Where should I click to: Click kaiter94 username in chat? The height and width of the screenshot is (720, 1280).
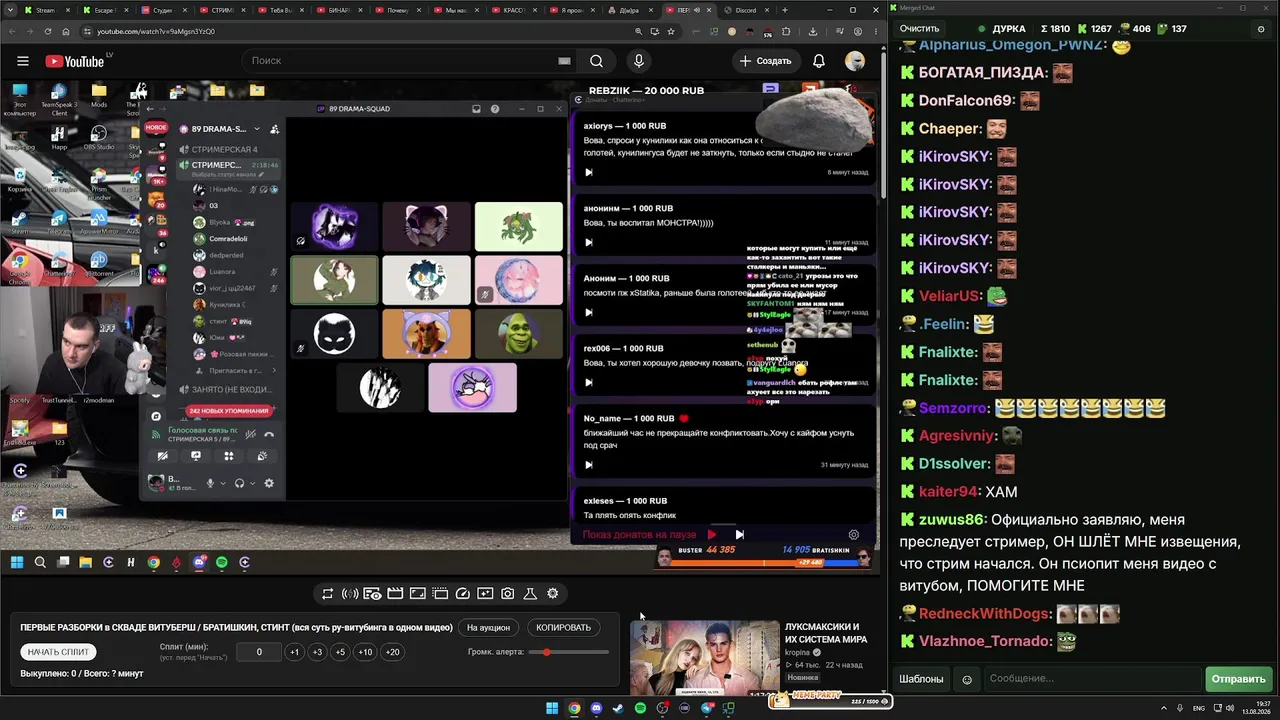click(948, 492)
